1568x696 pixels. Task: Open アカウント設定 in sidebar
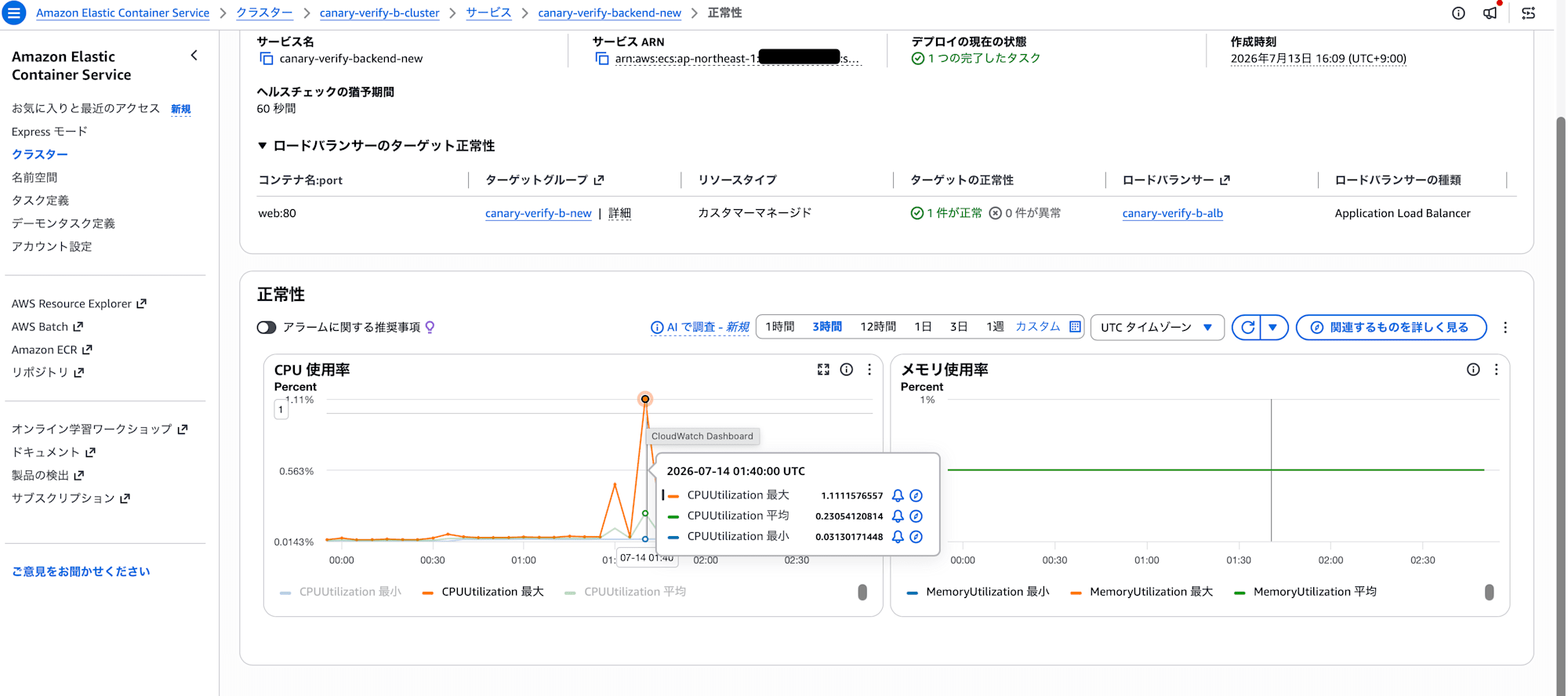(x=52, y=247)
